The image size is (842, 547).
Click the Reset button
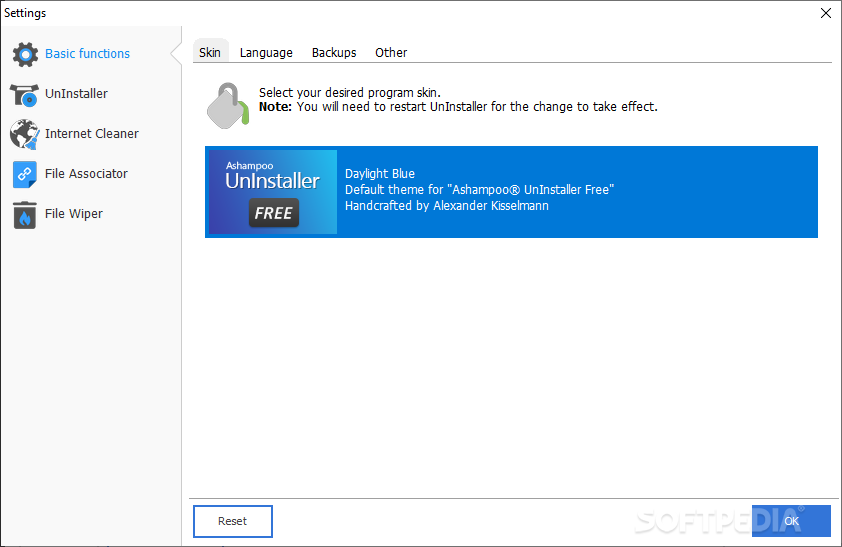tap(233, 521)
